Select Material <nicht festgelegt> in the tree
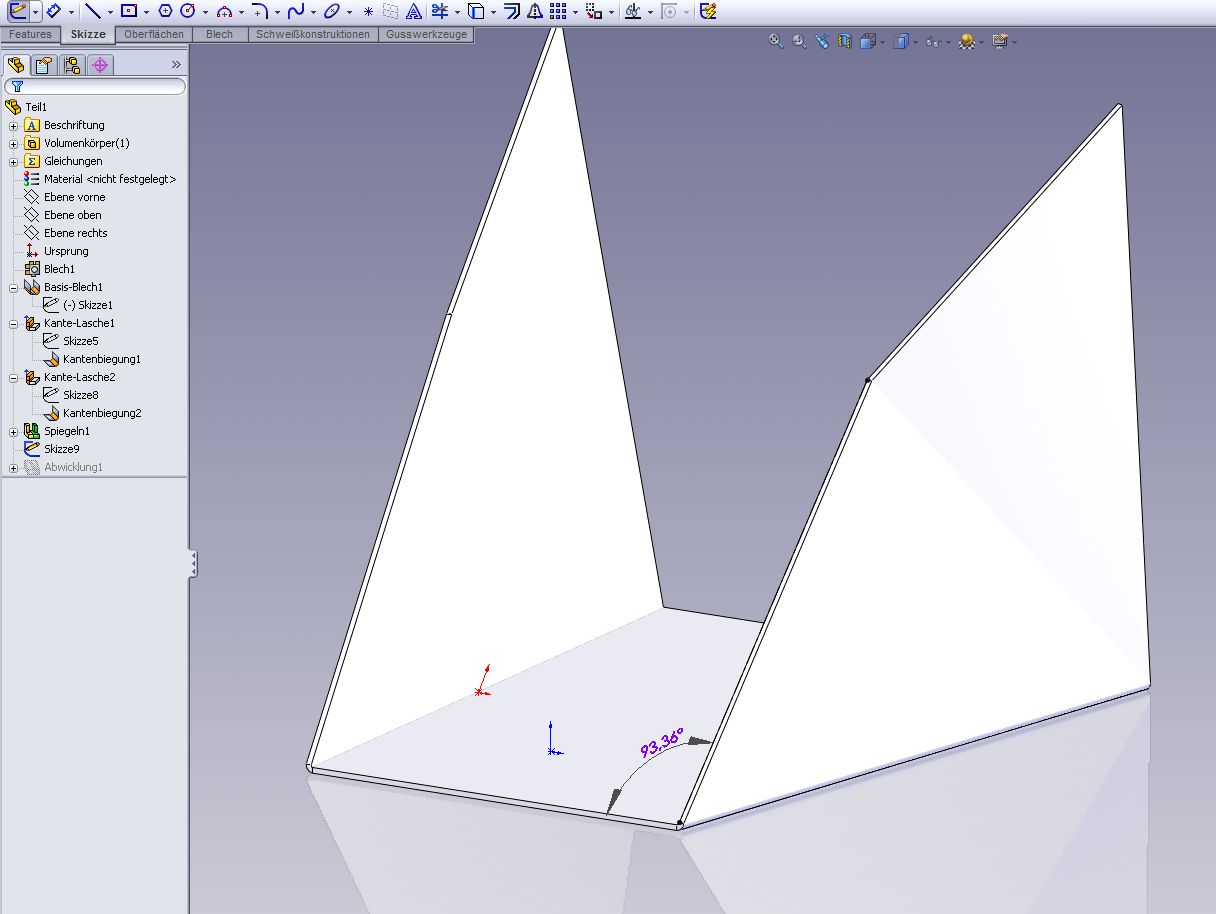The width and height of the screenshot is (1216, 914). [x=110, y=179]
